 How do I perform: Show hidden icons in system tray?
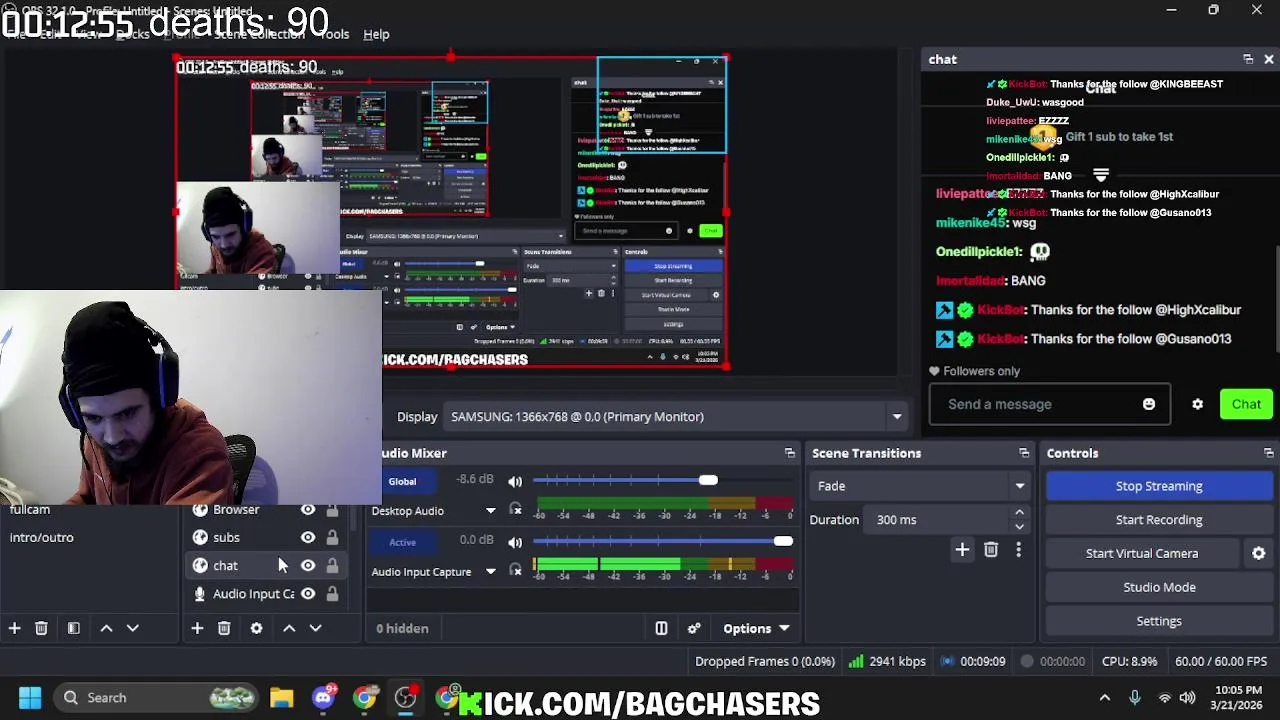pyautogui.click(x=1105, y=698)
